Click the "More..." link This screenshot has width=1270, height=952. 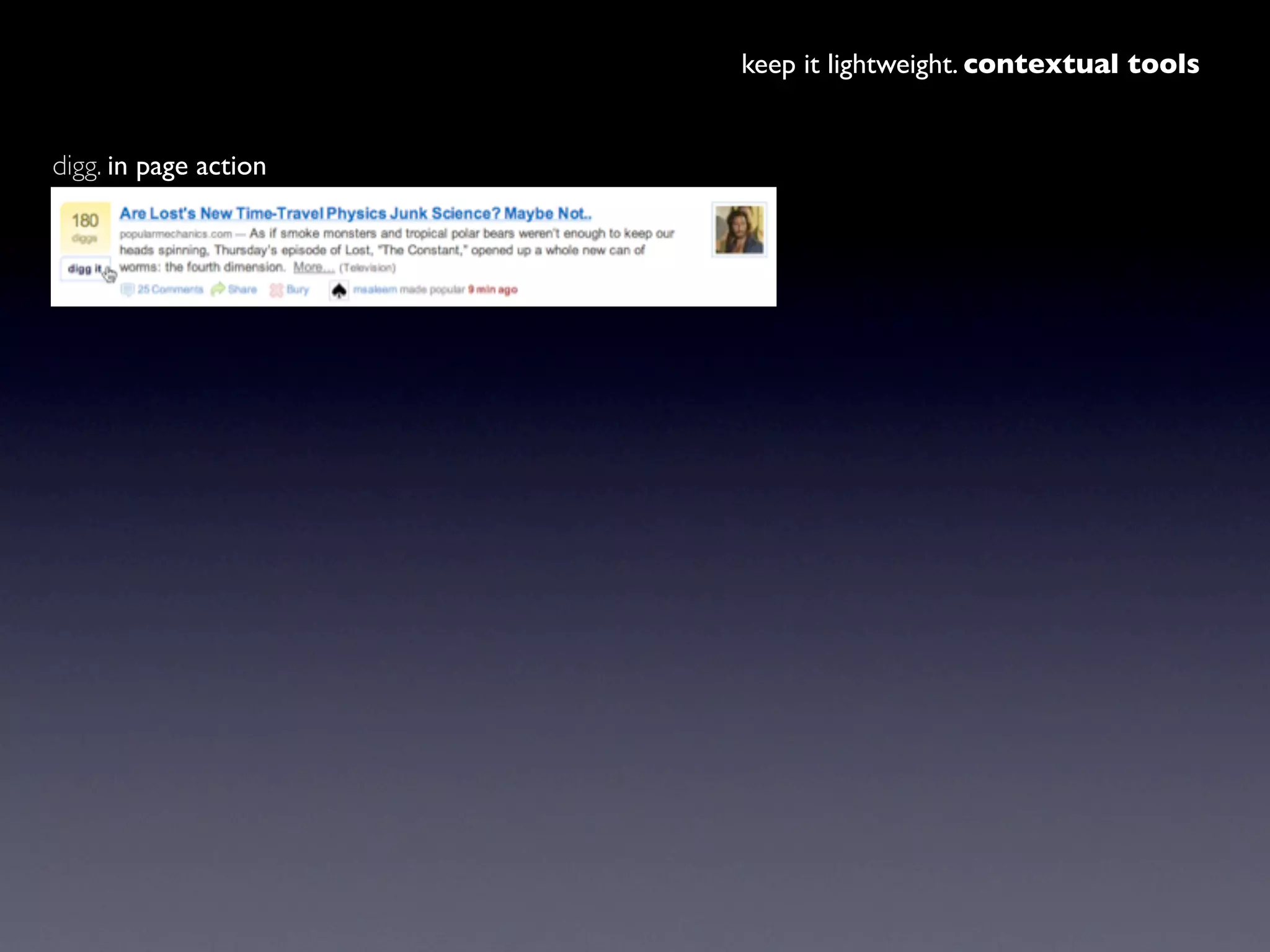314,267
